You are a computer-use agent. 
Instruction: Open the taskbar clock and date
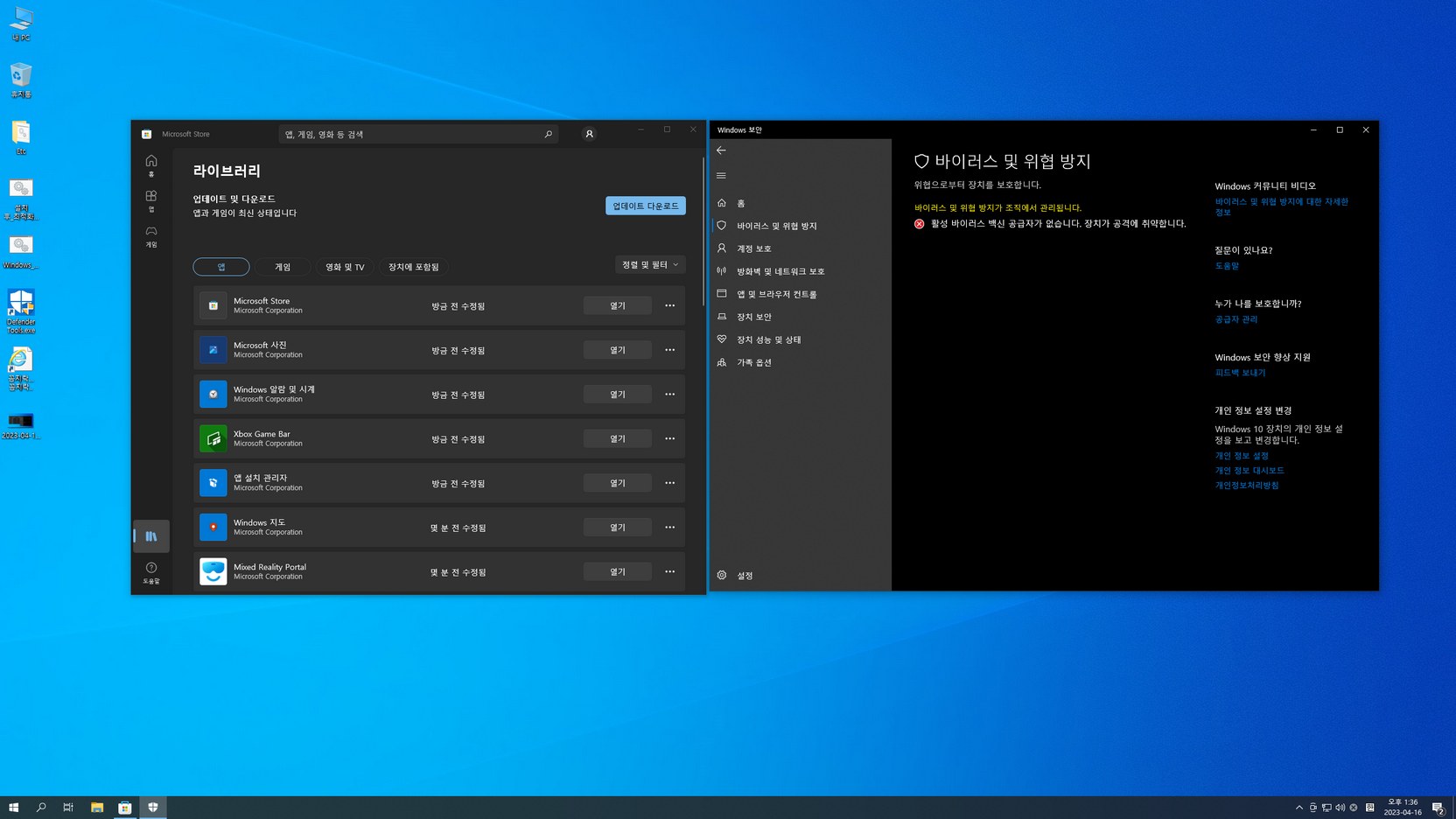click(1403, 808)
